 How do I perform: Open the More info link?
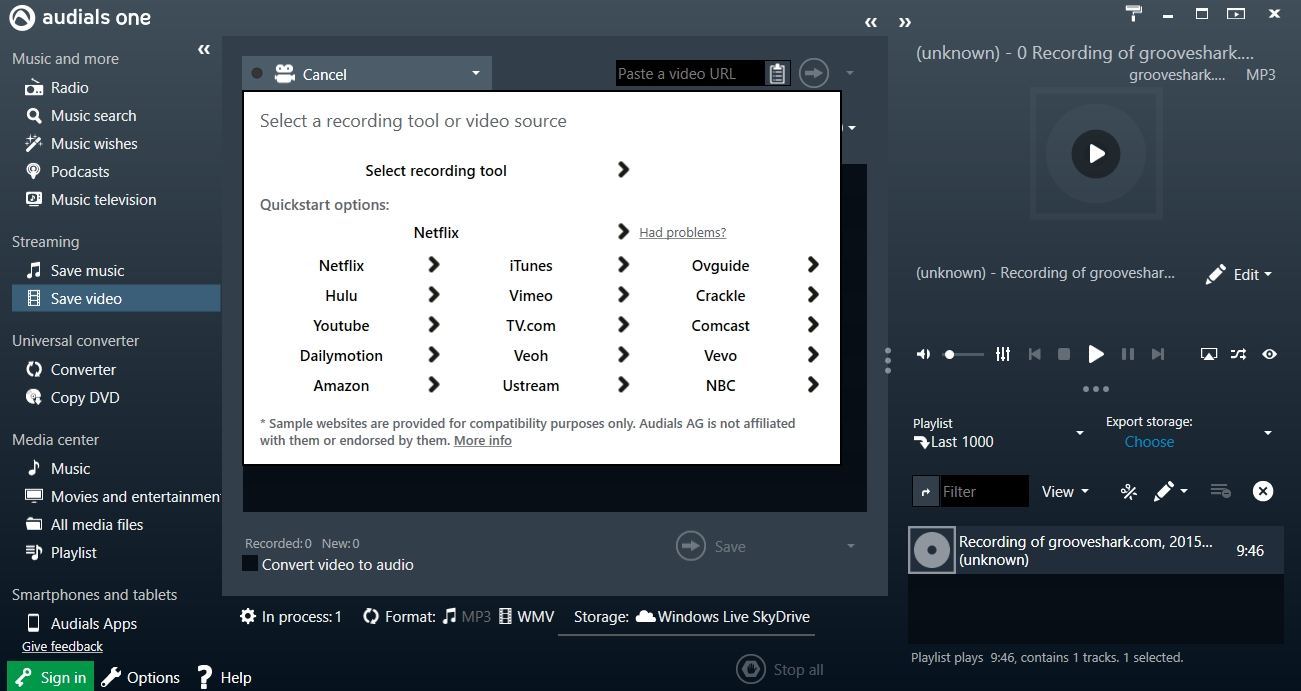pos(482,440)
